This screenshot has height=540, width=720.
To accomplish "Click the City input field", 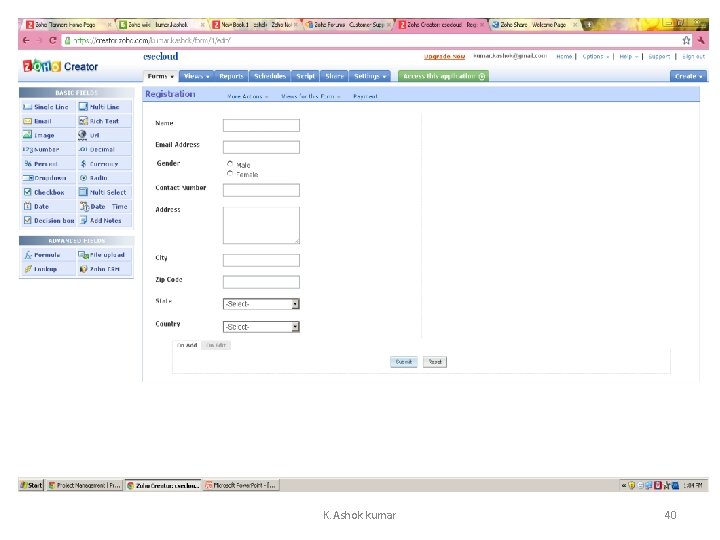I will [261, 260].
